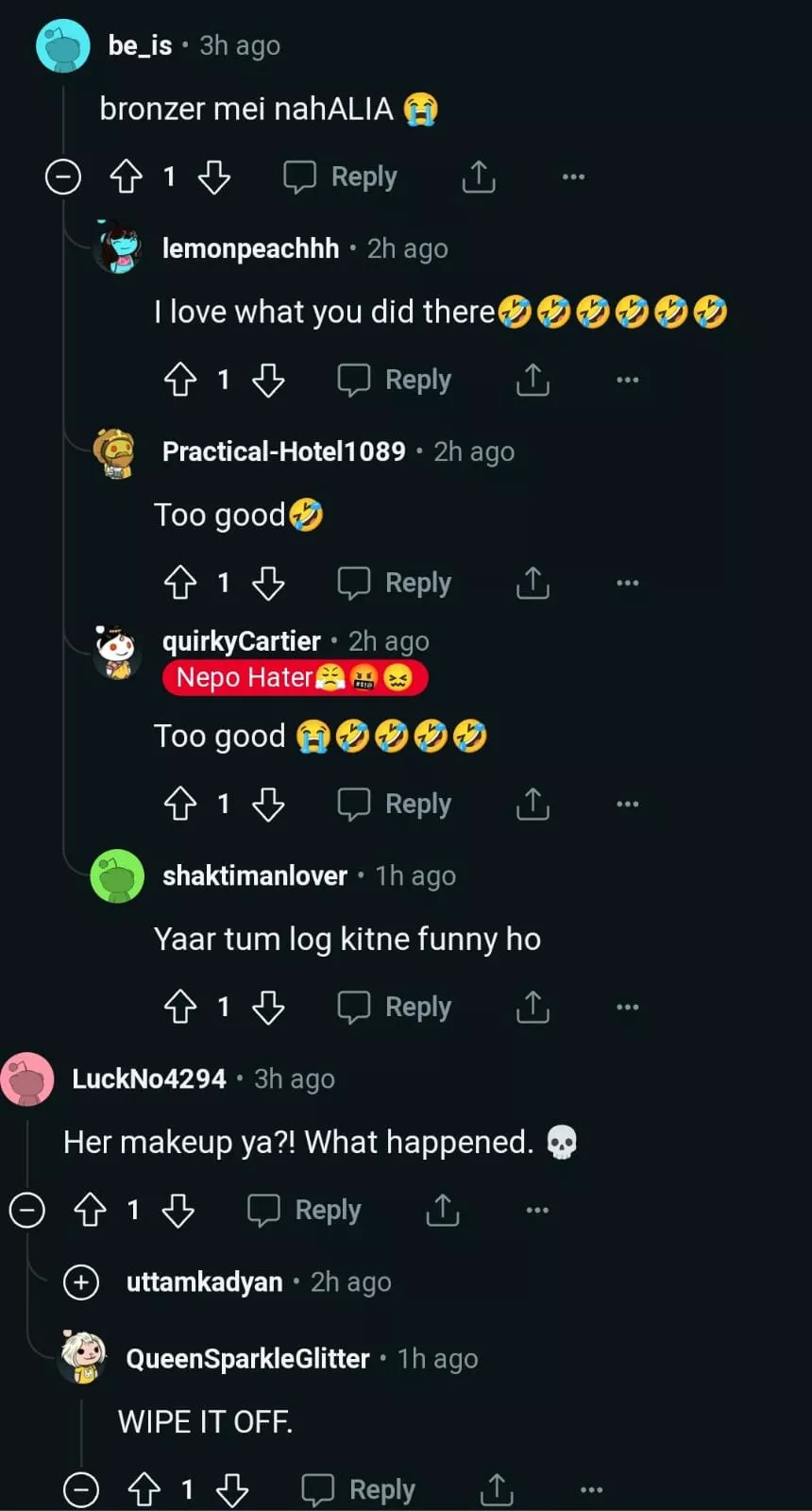Open lemonpeachhh's user profile
This screenshot has height=1511, width=812.
click(250, 248)
